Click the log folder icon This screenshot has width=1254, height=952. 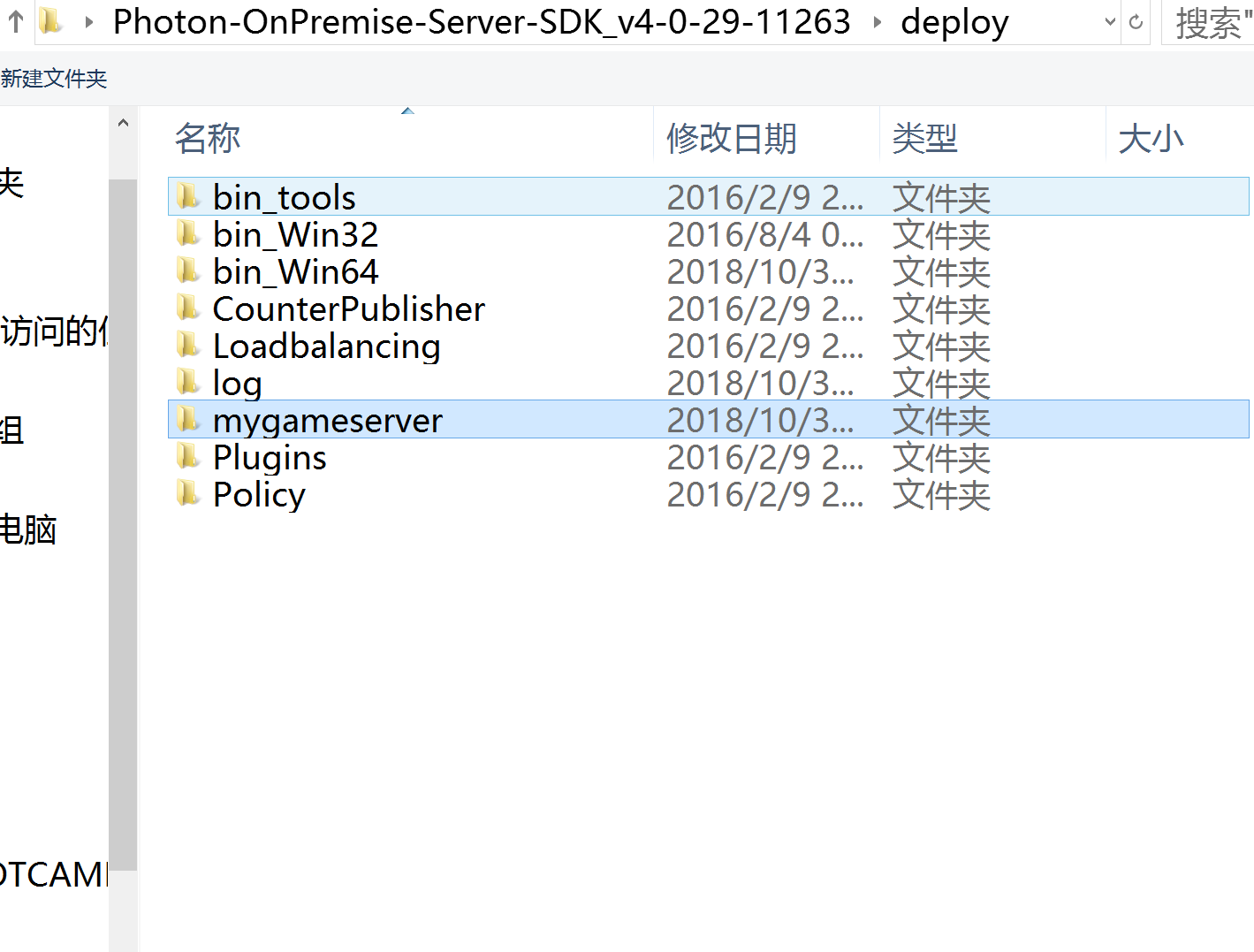187,382
